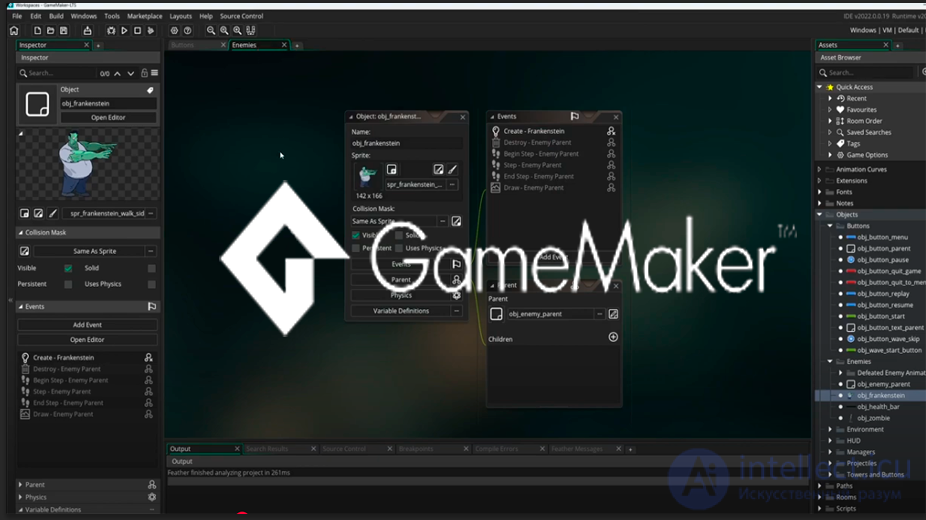The image size is (926, 520).
Task: Open Game Options gear in toolbar
Action: [174, 31]
